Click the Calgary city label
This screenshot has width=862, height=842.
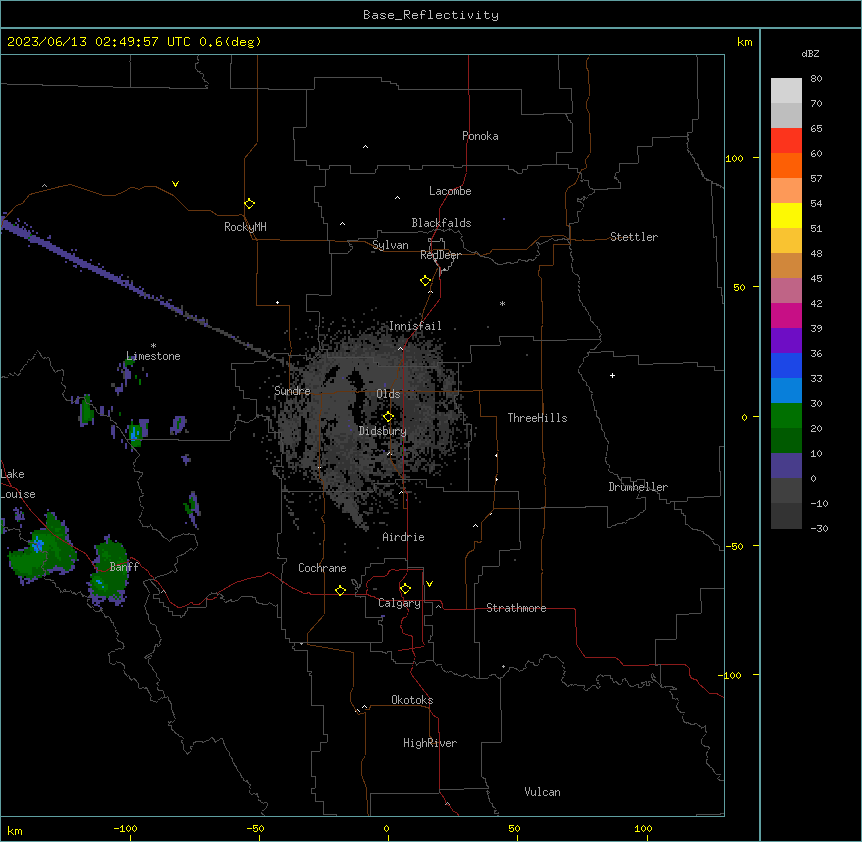(399, 603)
